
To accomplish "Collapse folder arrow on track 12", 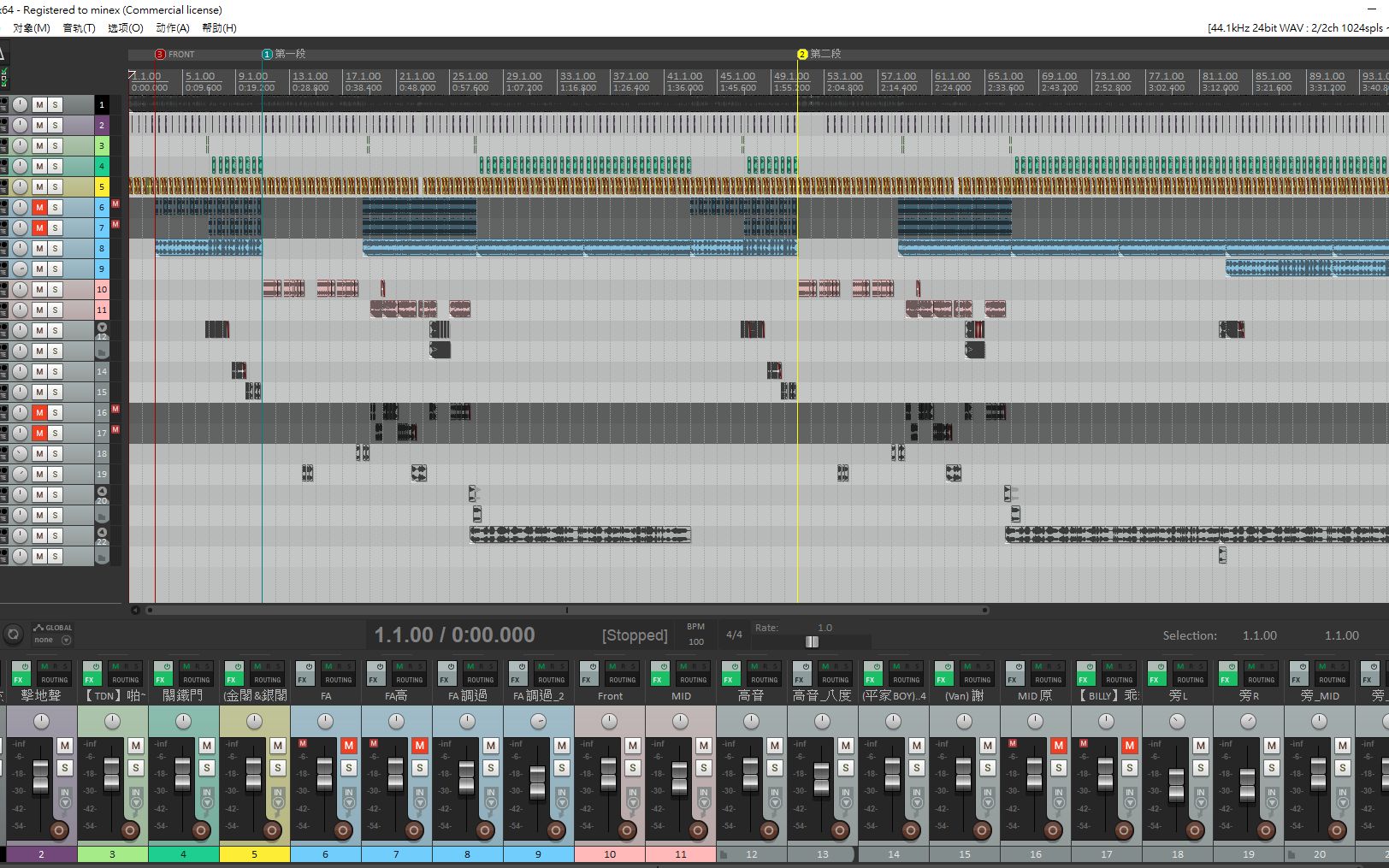I will [102, 328].
